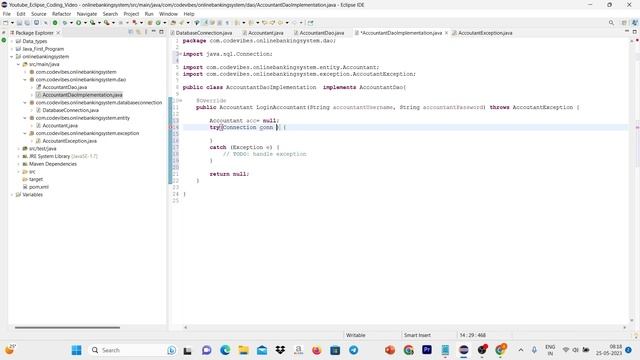Select AccoutantException.java in the tree
Screen dimensions: 640x360
[x=69, y=141]
